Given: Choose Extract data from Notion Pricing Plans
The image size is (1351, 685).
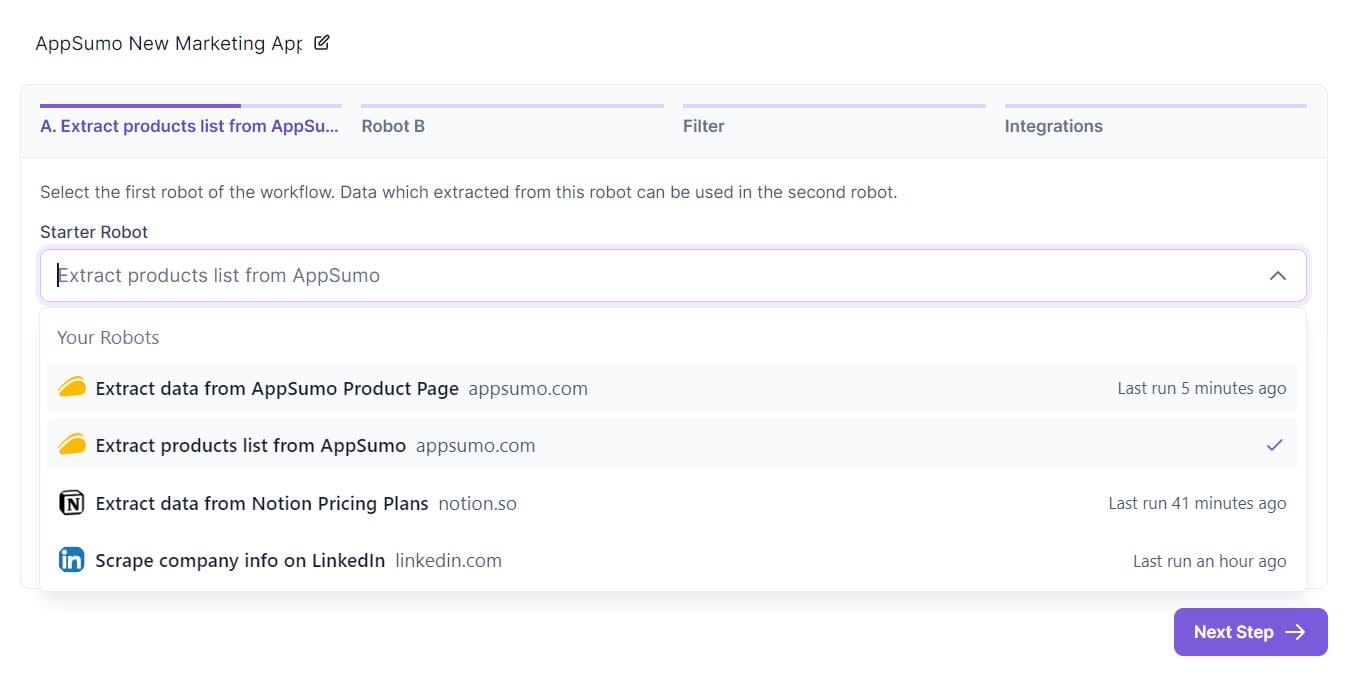Looking at the screenshot, I should tap(262, 503).
